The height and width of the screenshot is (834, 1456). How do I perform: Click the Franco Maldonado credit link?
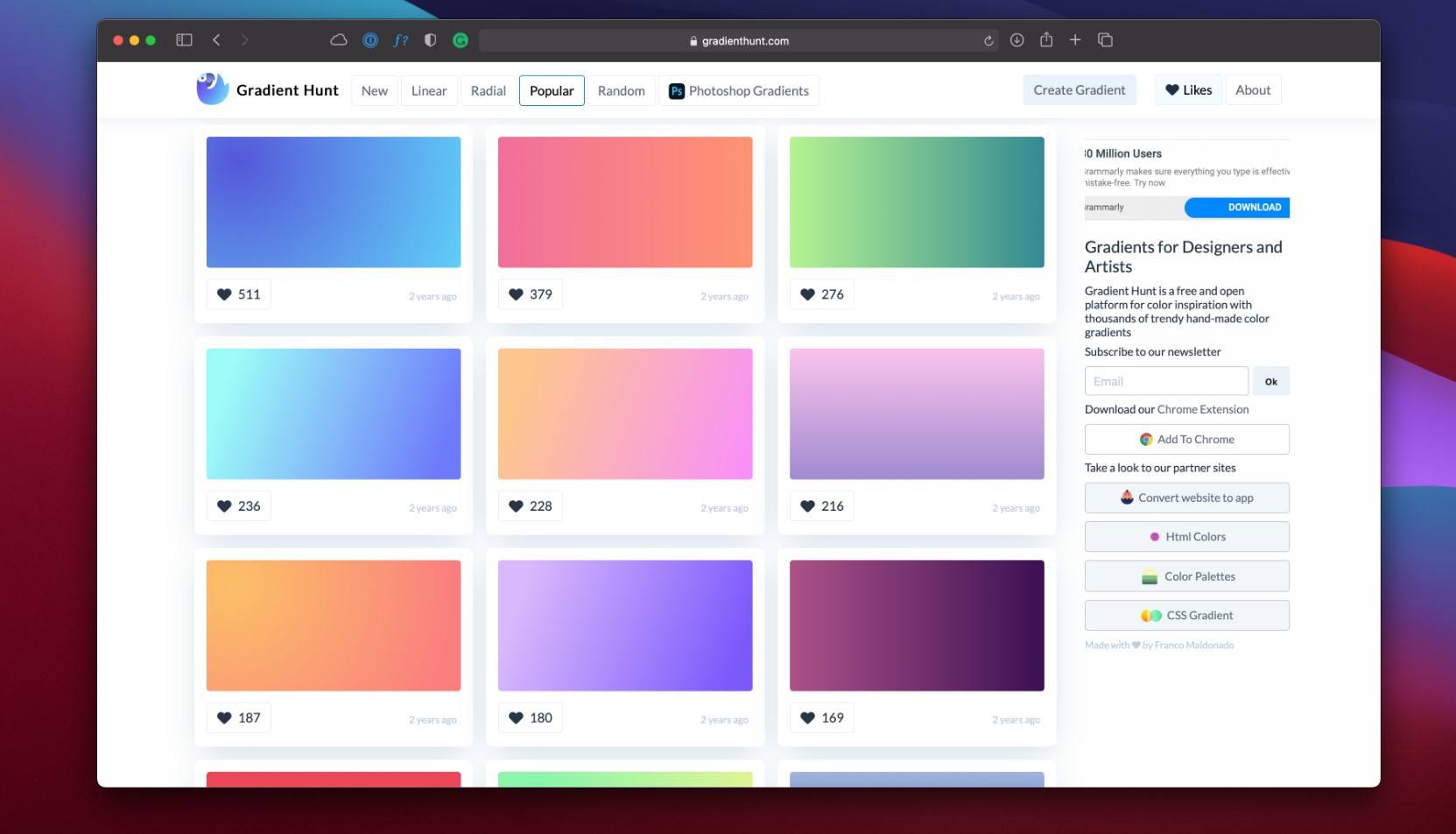[1194, 646]
